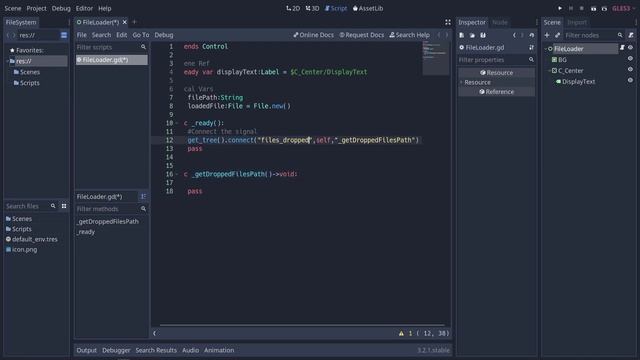The height and width of the screenshot is (360, 640).
Task: Load an existing resource in Inspector
Action: [472, 36]
